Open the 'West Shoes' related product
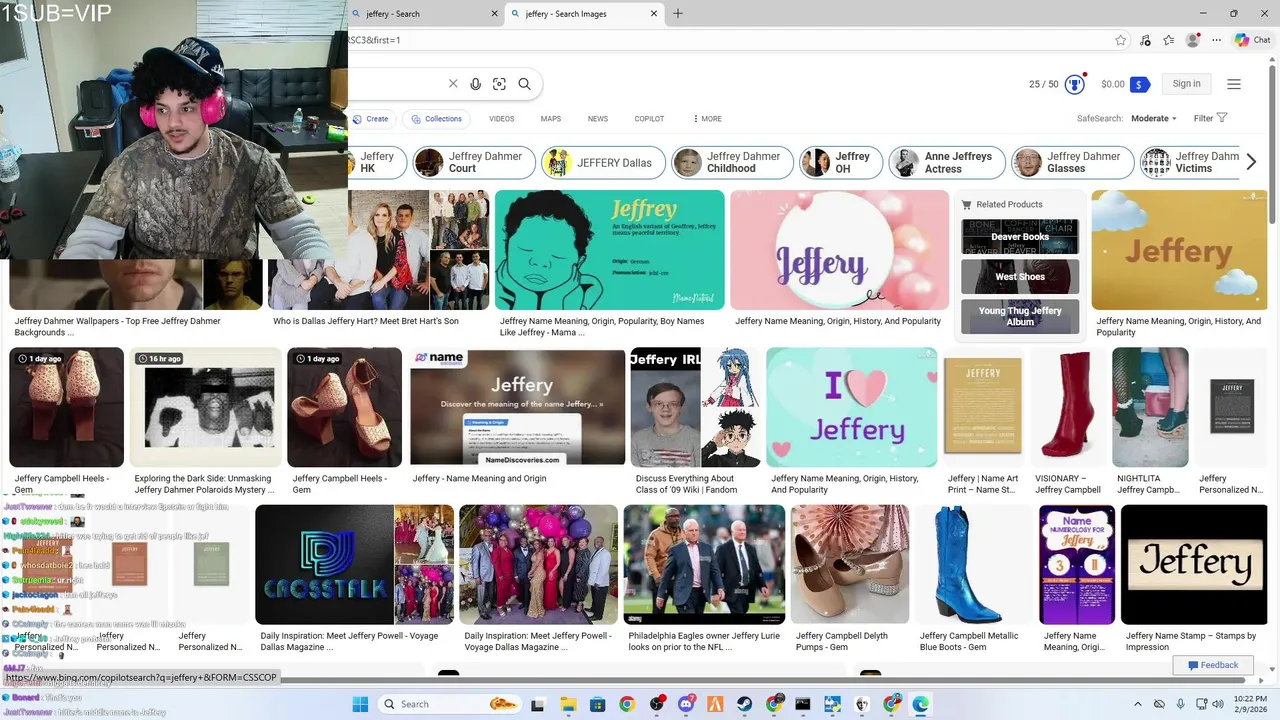 (x=1020, y=277)
